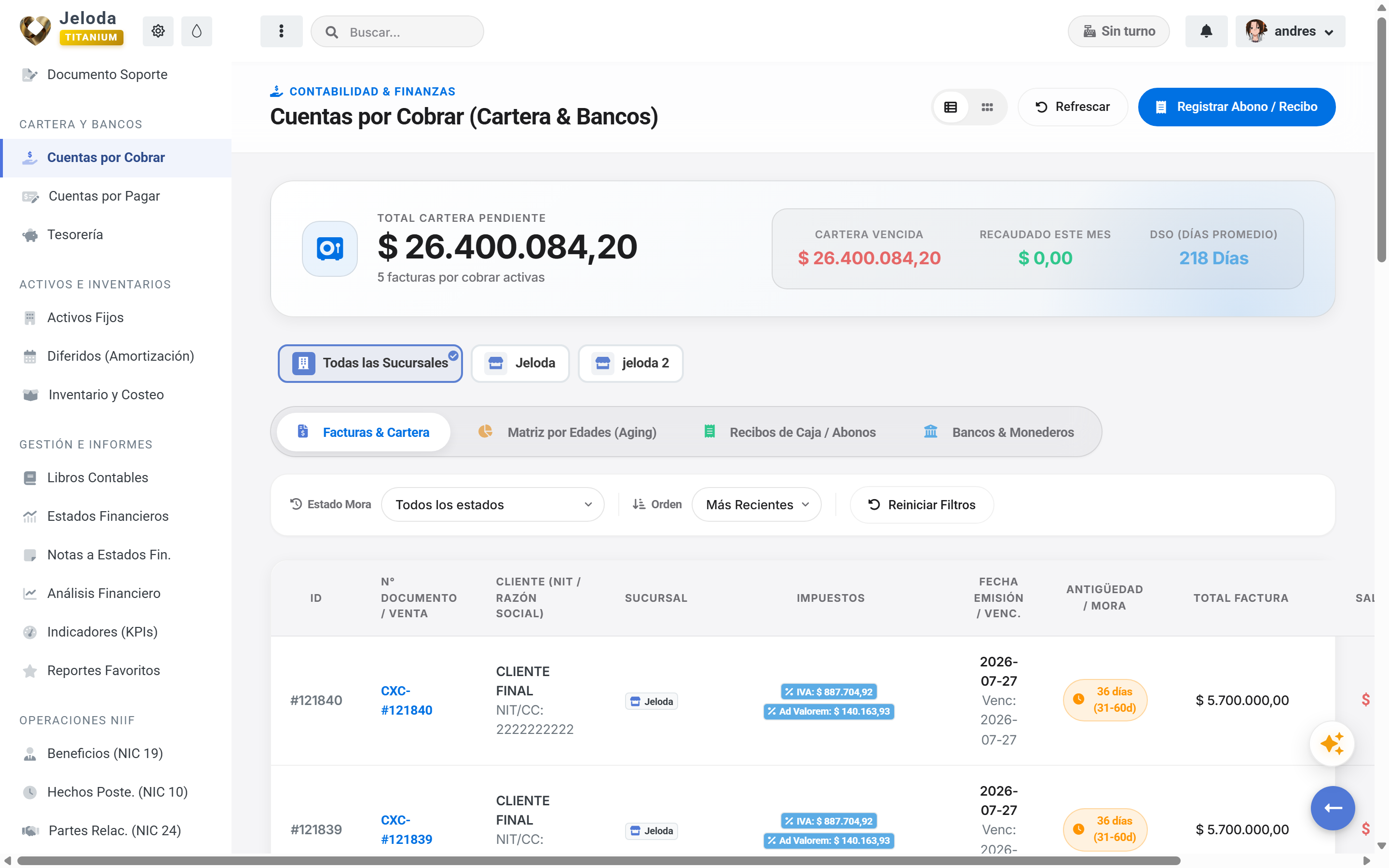Select Facturas & Cartera tab
The height and width of the screenshot is (868, 1389).
pos(363,432)
